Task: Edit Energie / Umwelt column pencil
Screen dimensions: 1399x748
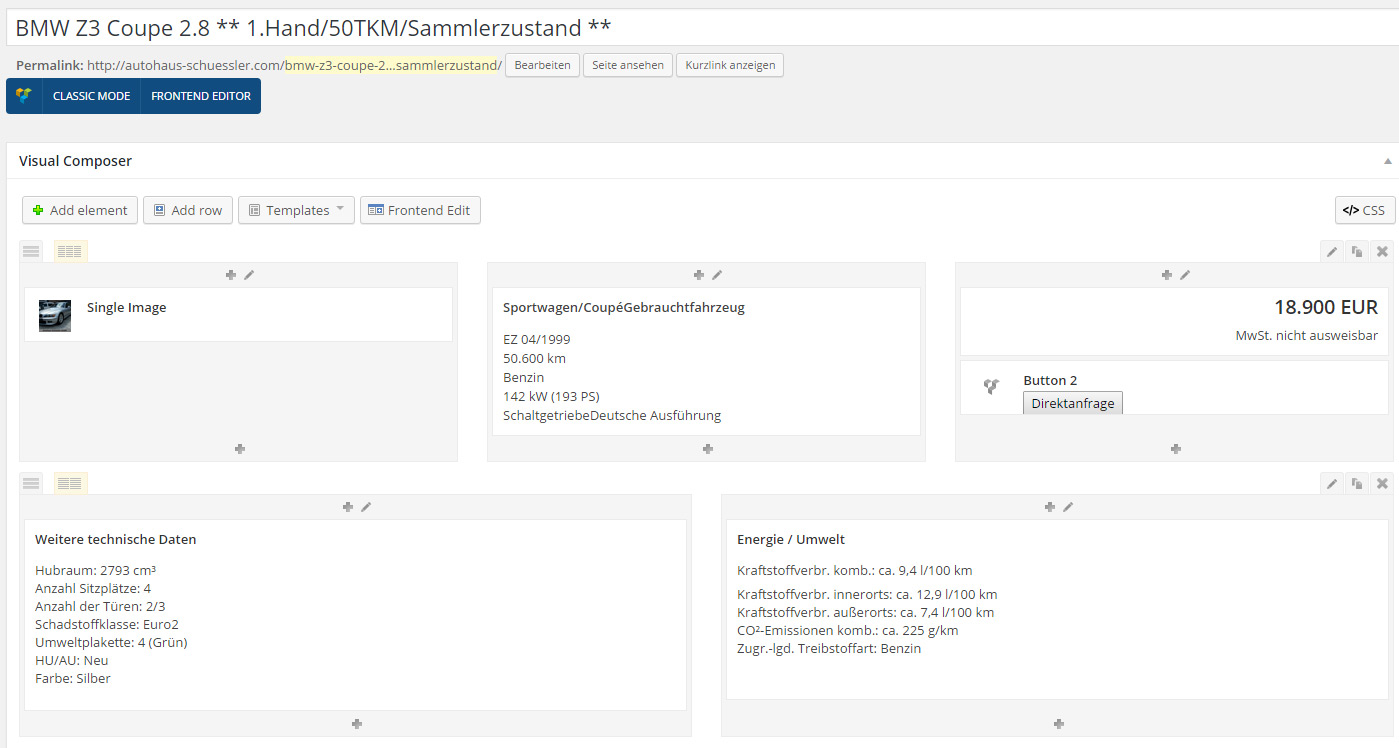Action: [1068, 507]
